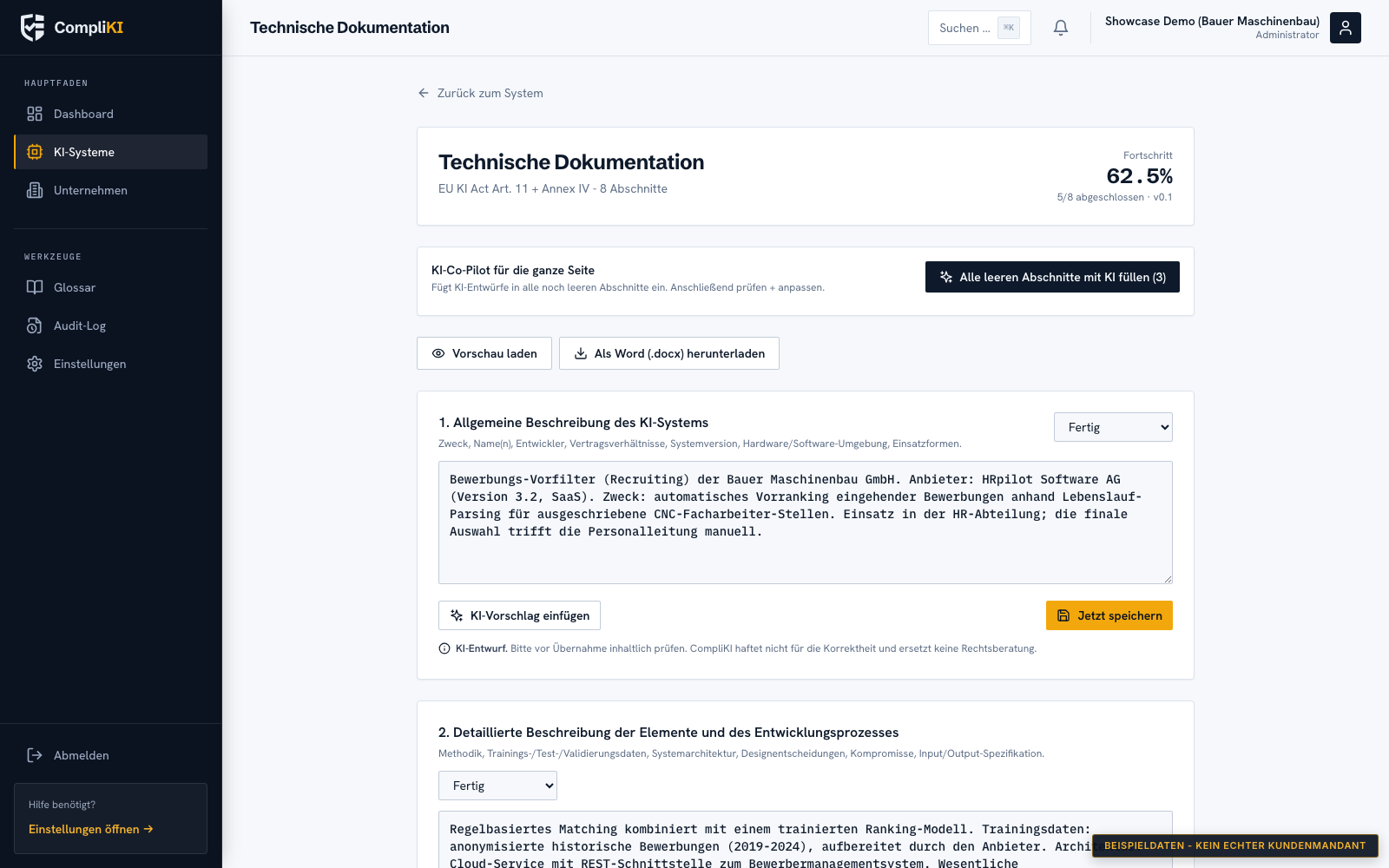The height and width of the screenshot is (868, 1389).
Task: Click Vorschau laden button
Action: coord(484,353)
